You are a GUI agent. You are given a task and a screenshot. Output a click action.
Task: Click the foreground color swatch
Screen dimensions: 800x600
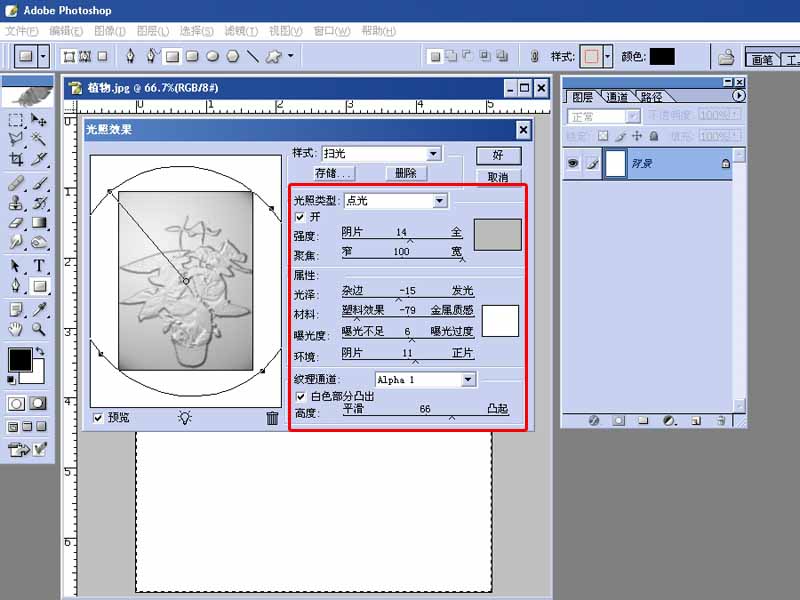(20, 358)
